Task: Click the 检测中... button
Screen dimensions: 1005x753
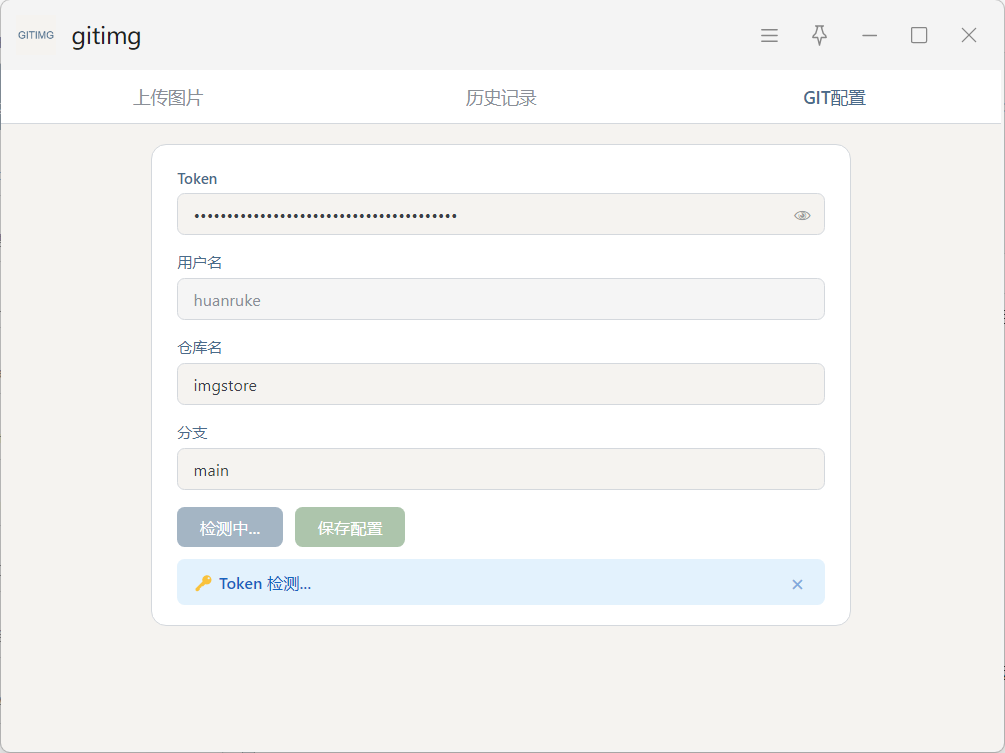Action: [229, 527]
